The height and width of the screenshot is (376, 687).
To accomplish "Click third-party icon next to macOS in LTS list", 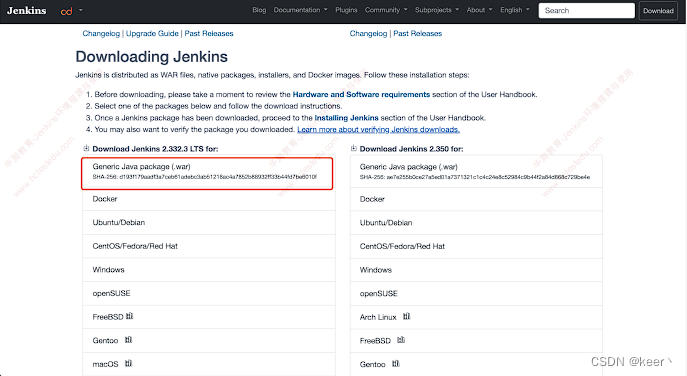I will pos(128,363).
